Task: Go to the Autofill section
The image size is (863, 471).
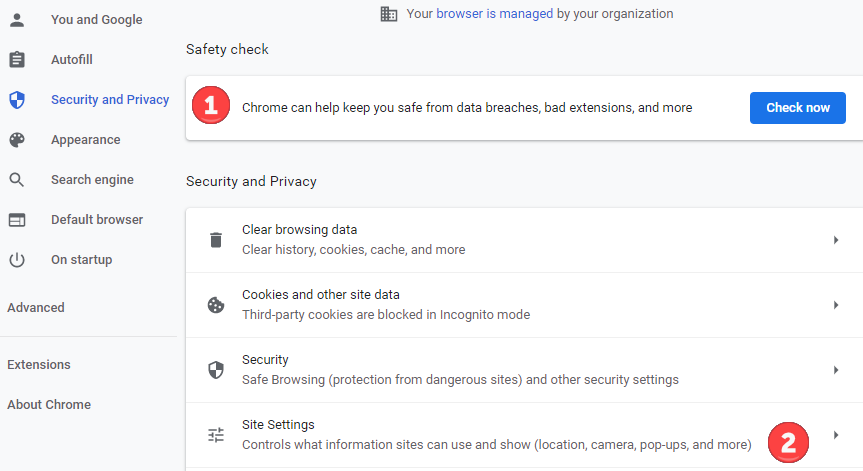Action: pyautogui.click(x=72, y=59)
